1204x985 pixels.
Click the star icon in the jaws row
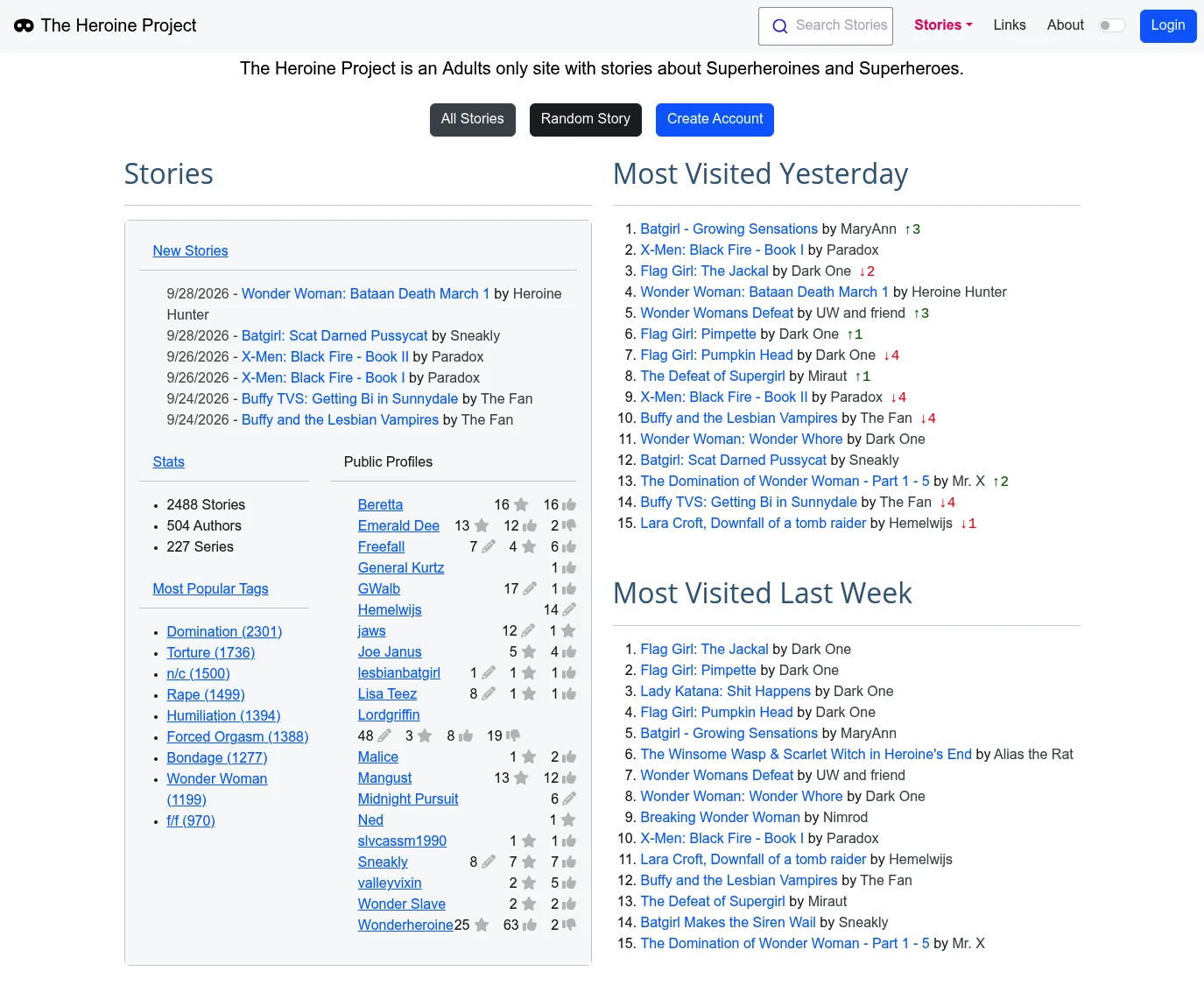click(x=569, y=631)
